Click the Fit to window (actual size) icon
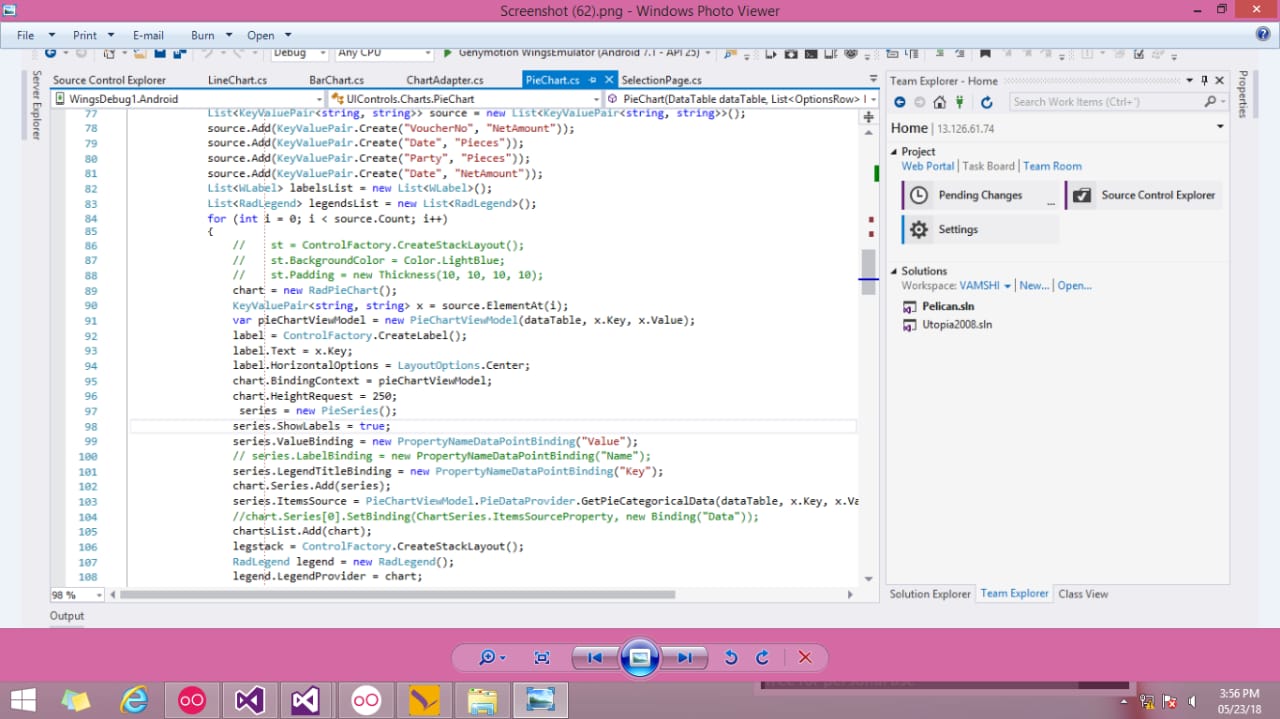Image resolution: width=1280 pixels, height=719 pixels. [542, 657]
